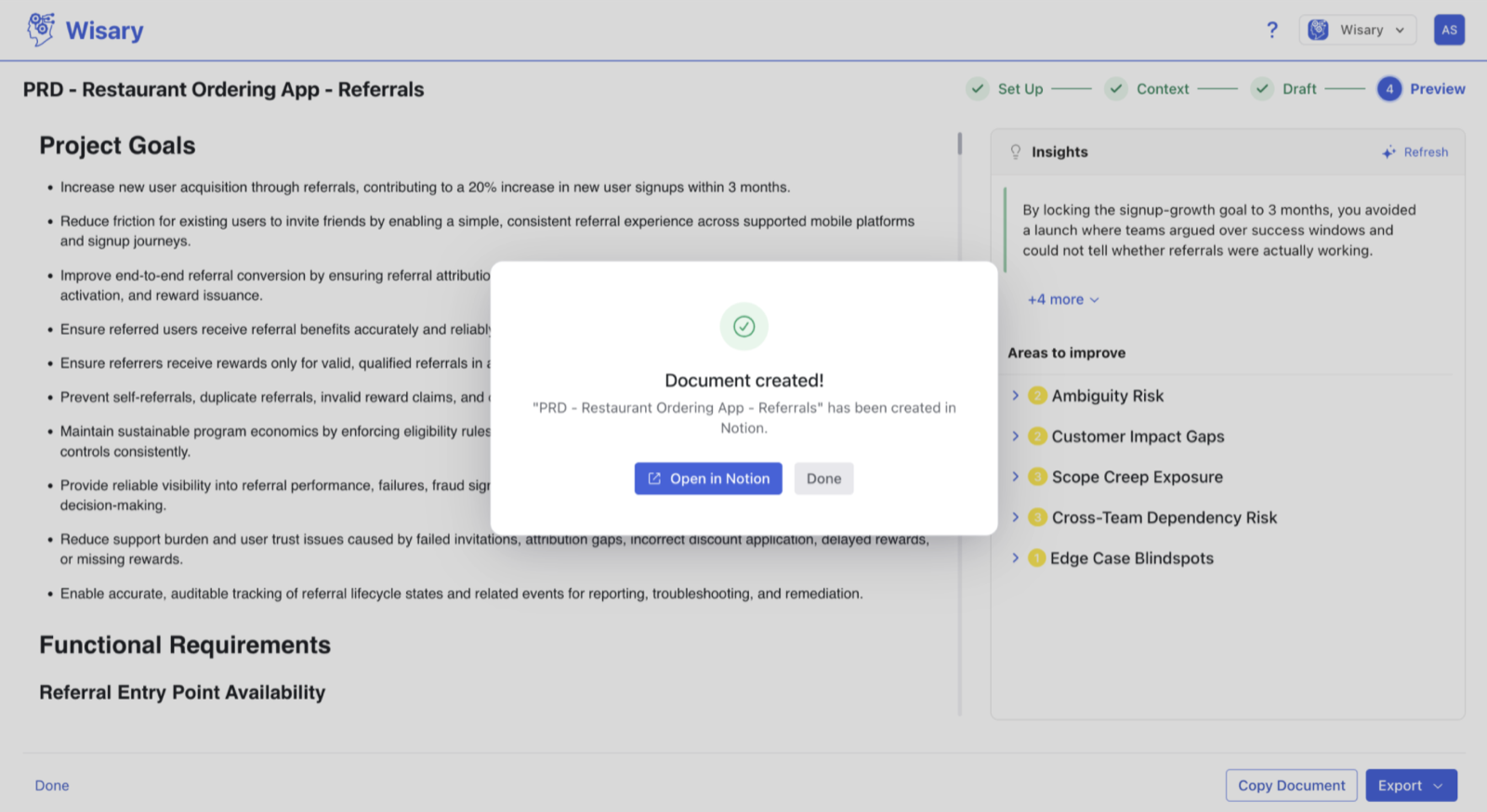Click the Copy Document button
Screen dimensions: 1487x812
(x=1291, y=785)
